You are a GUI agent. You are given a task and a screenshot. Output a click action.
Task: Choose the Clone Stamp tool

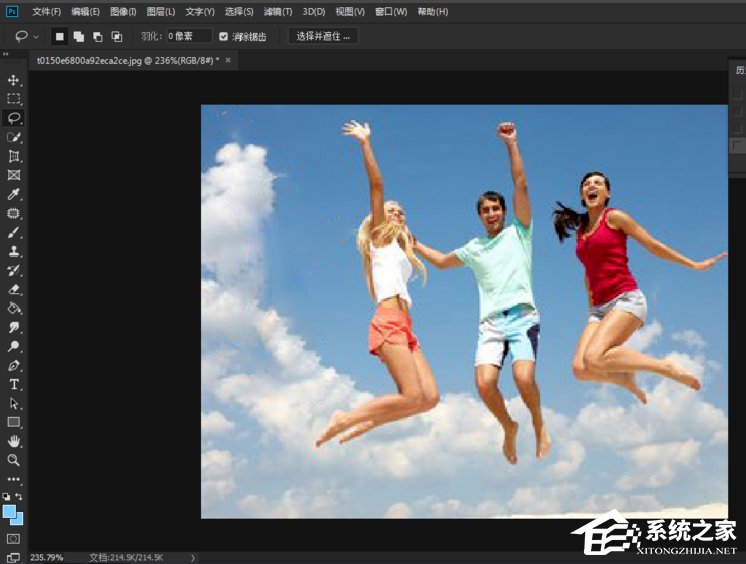[x=14, y=251]
